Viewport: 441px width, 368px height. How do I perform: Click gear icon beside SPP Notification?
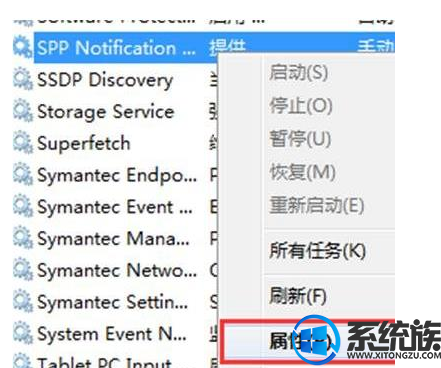pos(23,47)
